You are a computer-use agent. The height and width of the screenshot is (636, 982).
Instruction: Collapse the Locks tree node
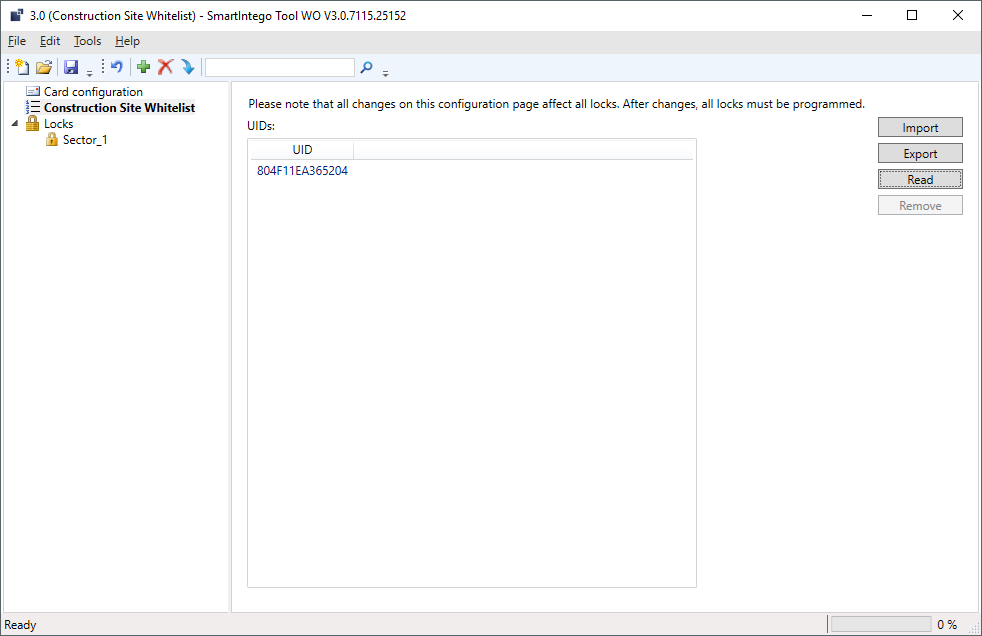(15, 124)
